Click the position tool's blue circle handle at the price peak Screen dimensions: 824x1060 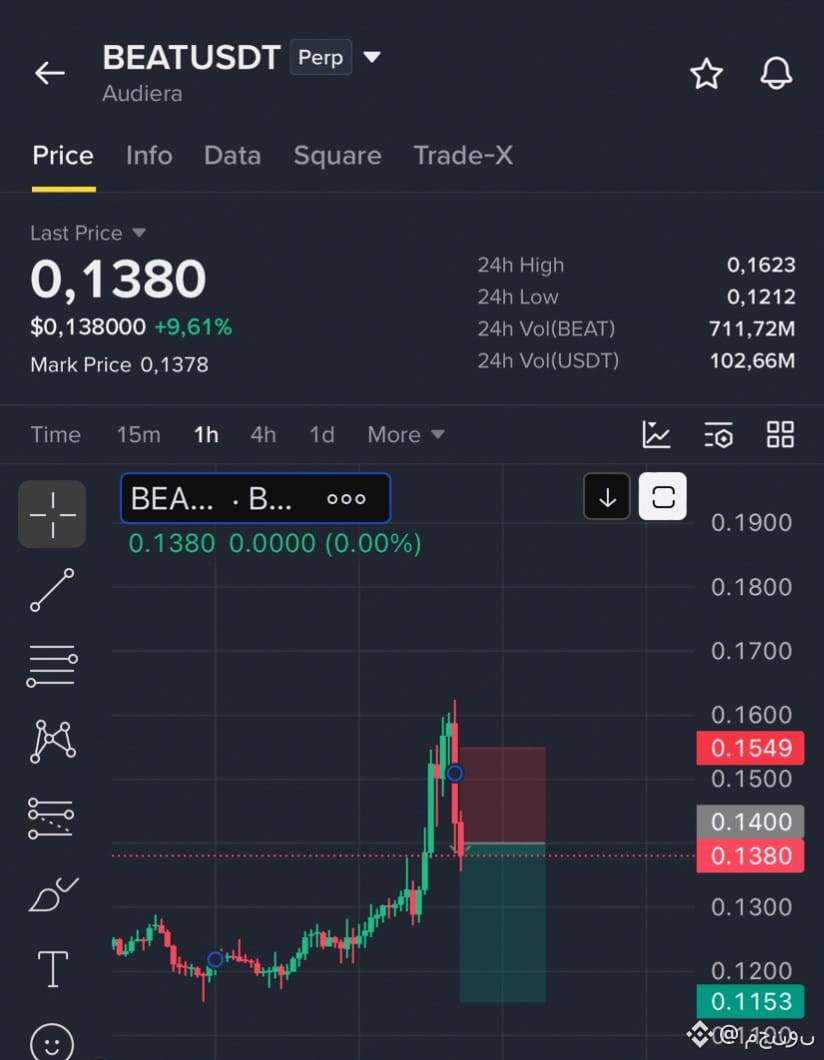tap(455, 773)
